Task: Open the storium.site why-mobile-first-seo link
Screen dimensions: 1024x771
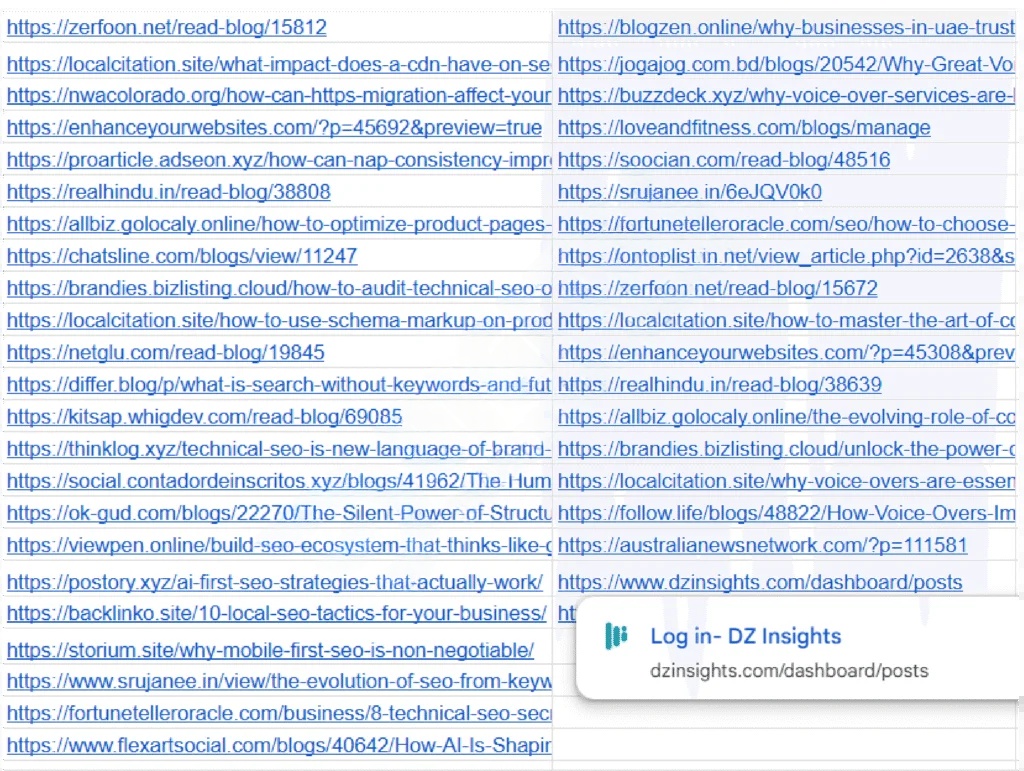Action: [269, 648]
